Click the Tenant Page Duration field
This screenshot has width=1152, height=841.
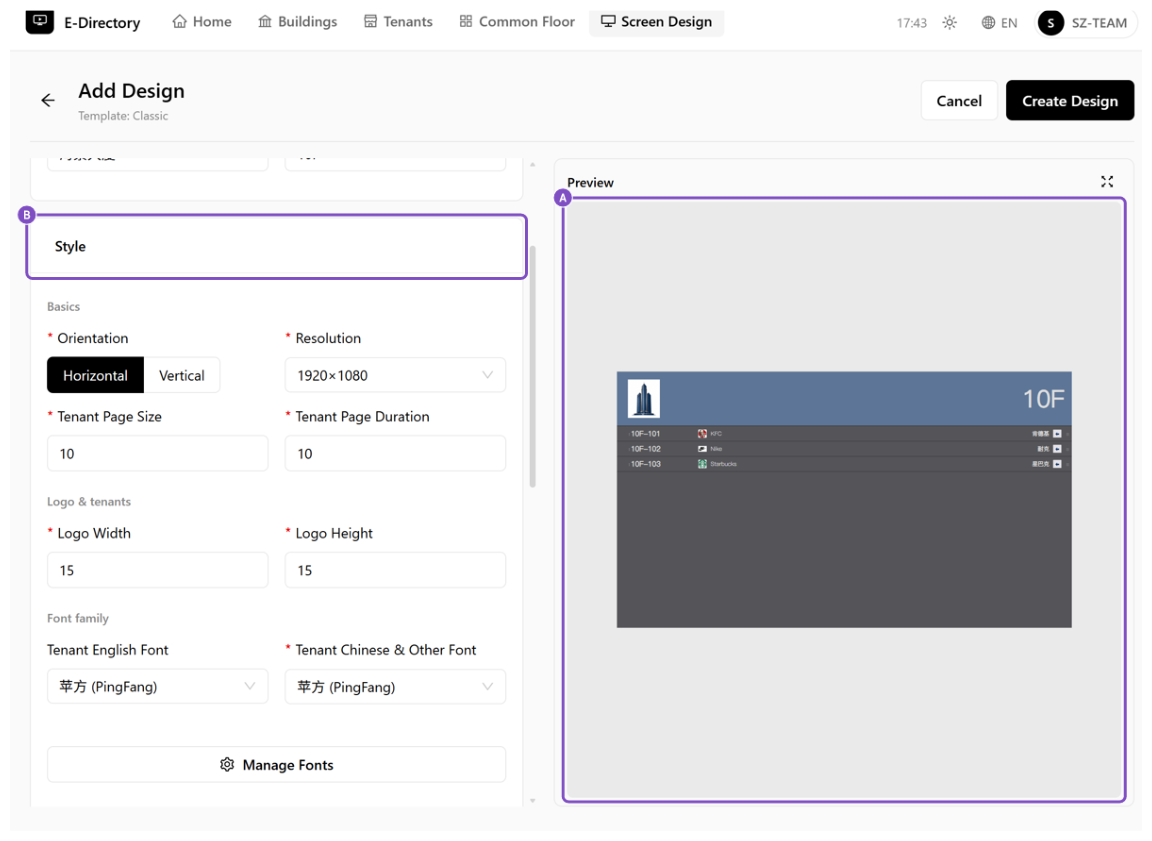pos(395,454)
